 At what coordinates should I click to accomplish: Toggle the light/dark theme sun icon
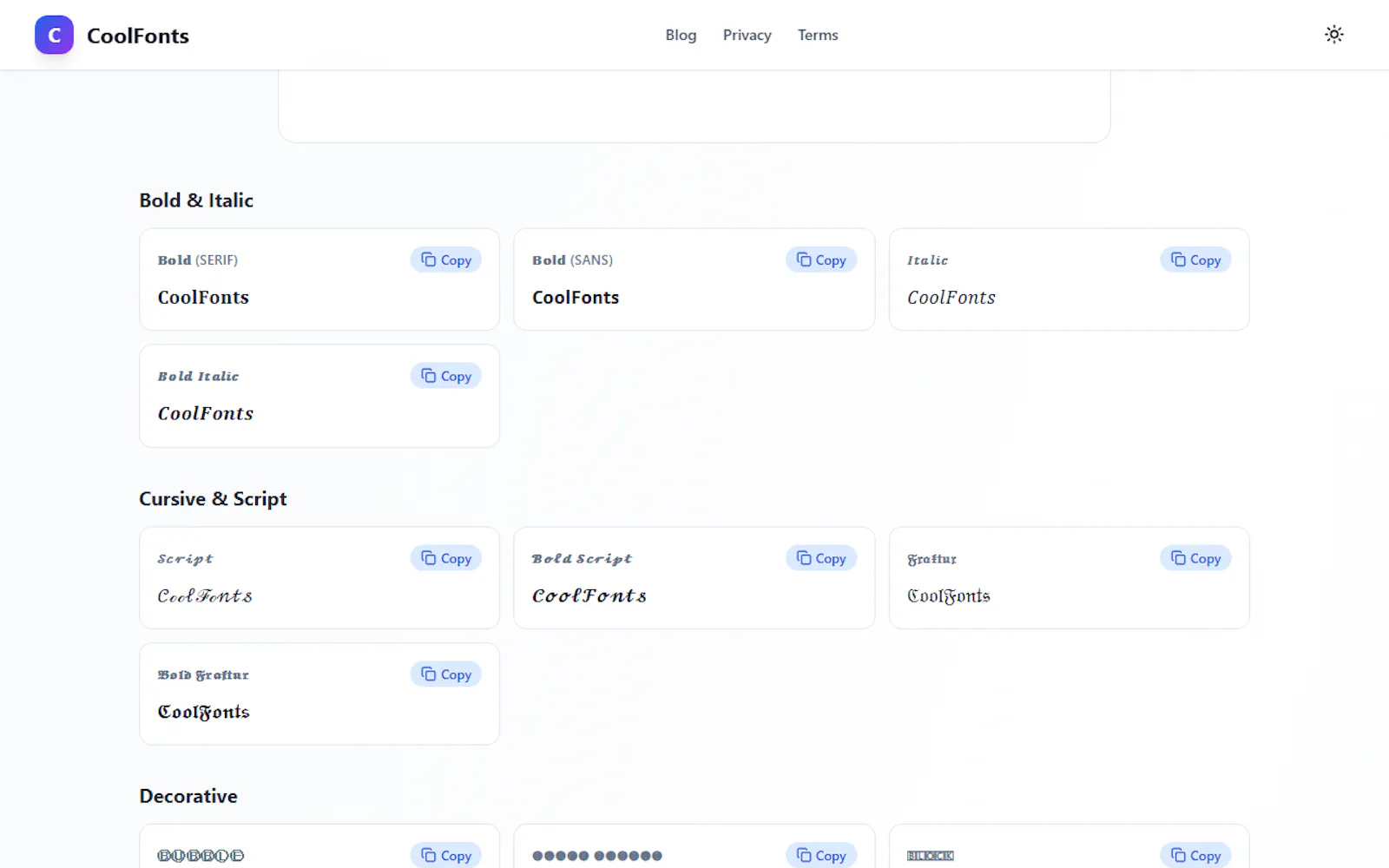[x=1334, y=35]
